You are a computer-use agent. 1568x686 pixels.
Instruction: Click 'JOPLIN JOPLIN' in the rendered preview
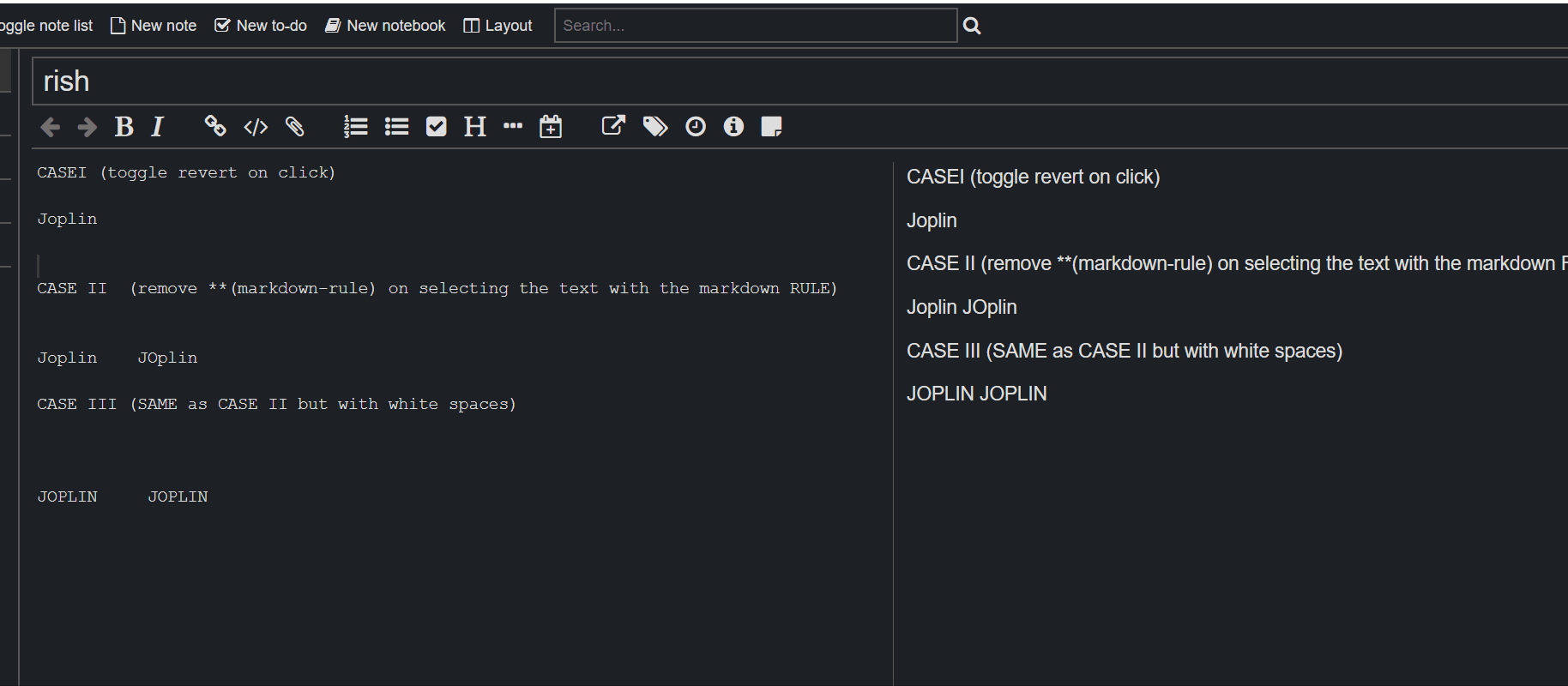(977, 394)
